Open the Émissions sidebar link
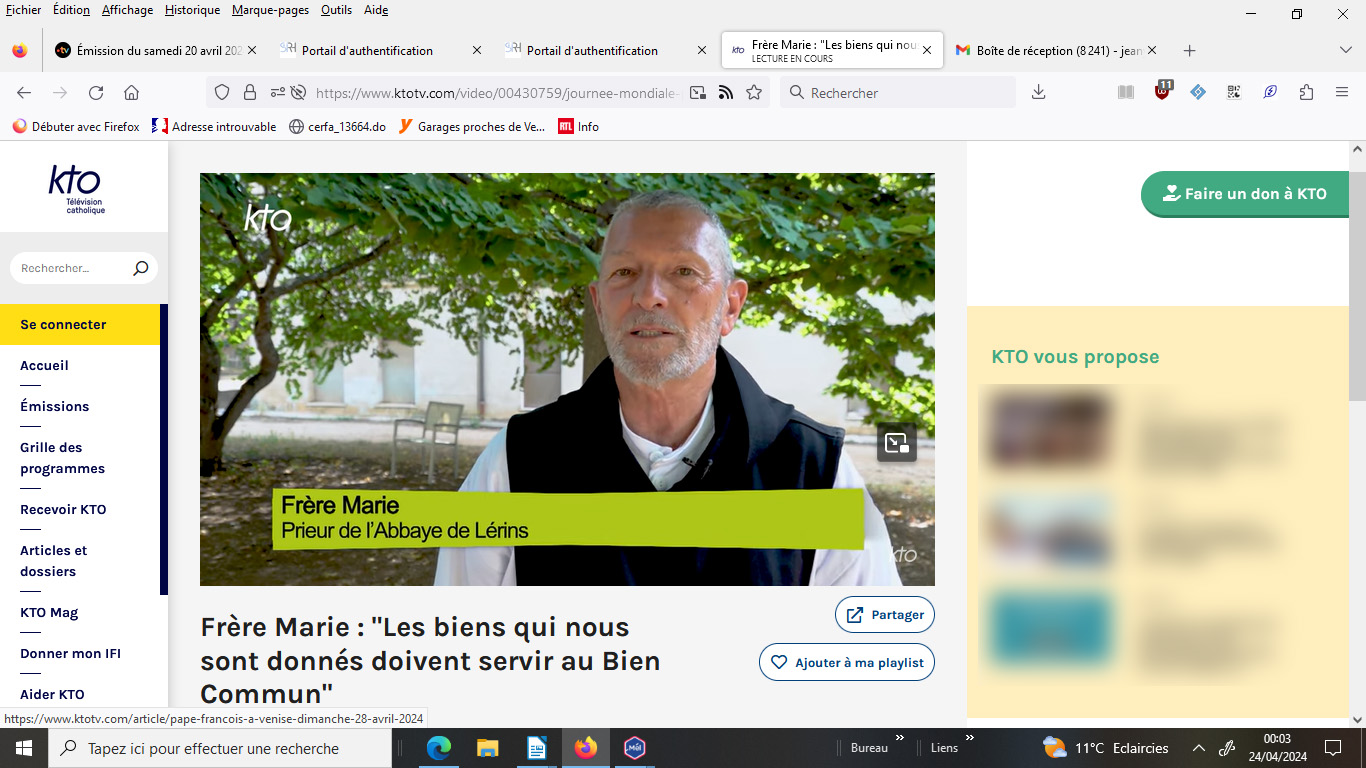This screenshot has width=1366, height=768. click(x=55, y=406)
